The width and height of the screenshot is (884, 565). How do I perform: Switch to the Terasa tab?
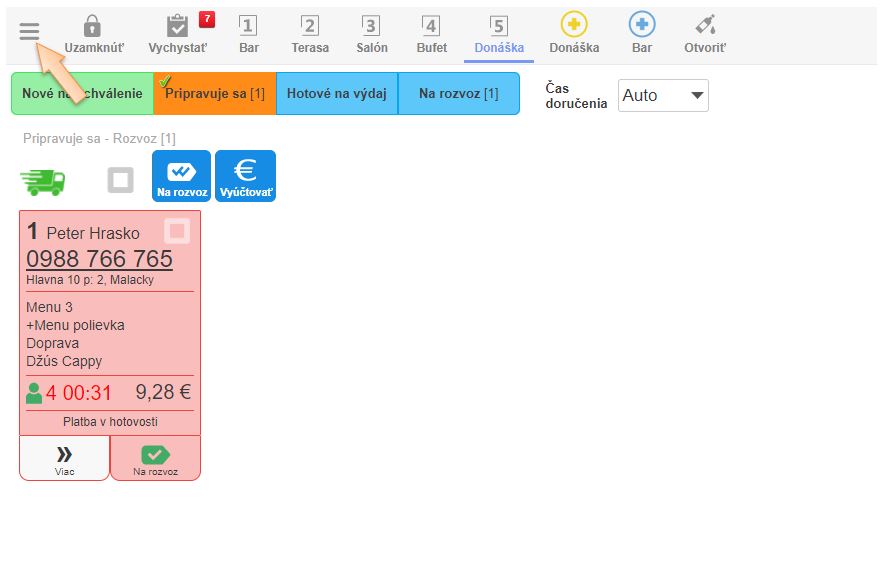point(310,33)
